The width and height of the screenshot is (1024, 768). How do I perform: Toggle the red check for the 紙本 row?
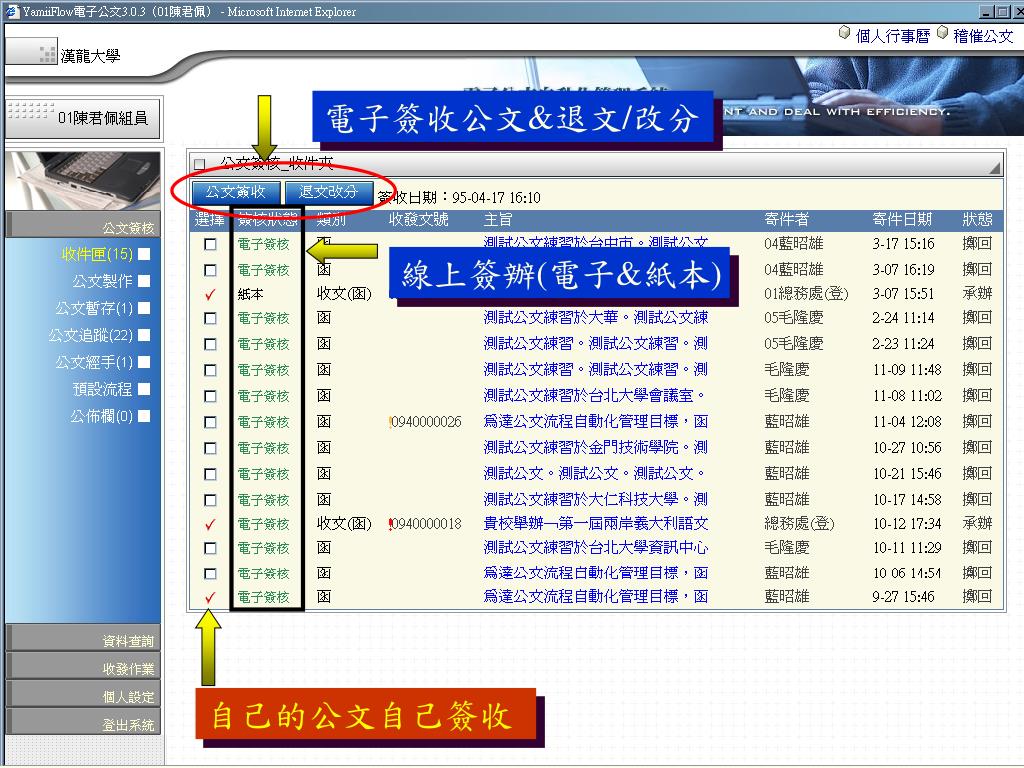210,295
